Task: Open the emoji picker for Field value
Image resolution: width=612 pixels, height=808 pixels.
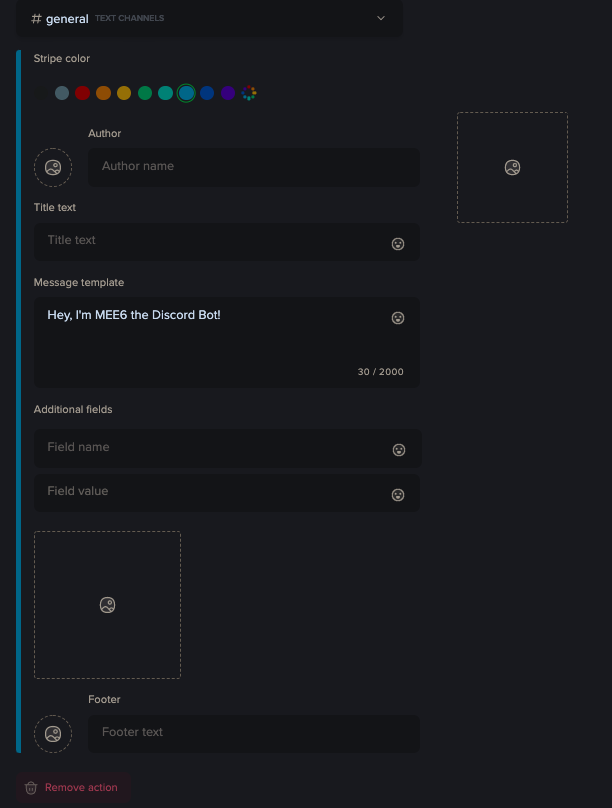Action: click(398, 494)
